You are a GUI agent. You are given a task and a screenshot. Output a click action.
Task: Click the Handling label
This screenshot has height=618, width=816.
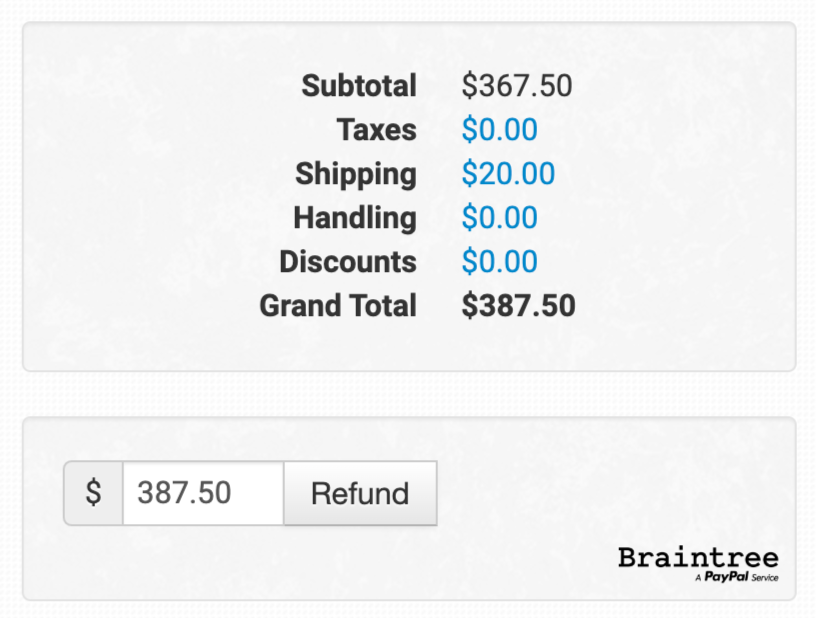(354, 218)
